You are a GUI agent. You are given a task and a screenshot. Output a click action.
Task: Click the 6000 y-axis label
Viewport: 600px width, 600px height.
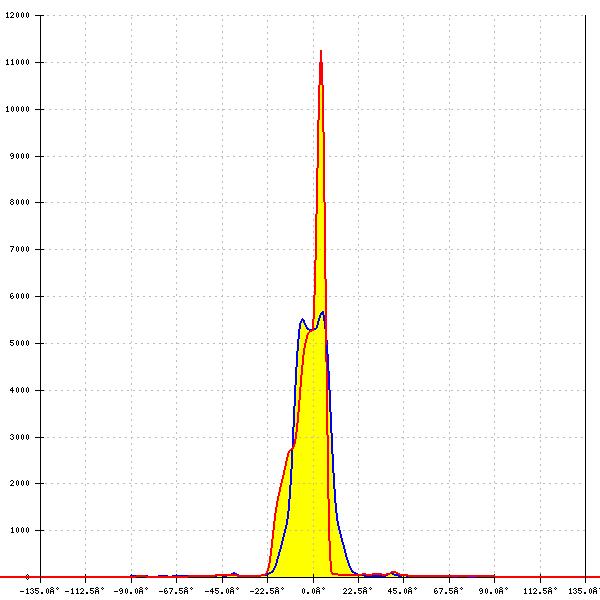pos(20,296)
